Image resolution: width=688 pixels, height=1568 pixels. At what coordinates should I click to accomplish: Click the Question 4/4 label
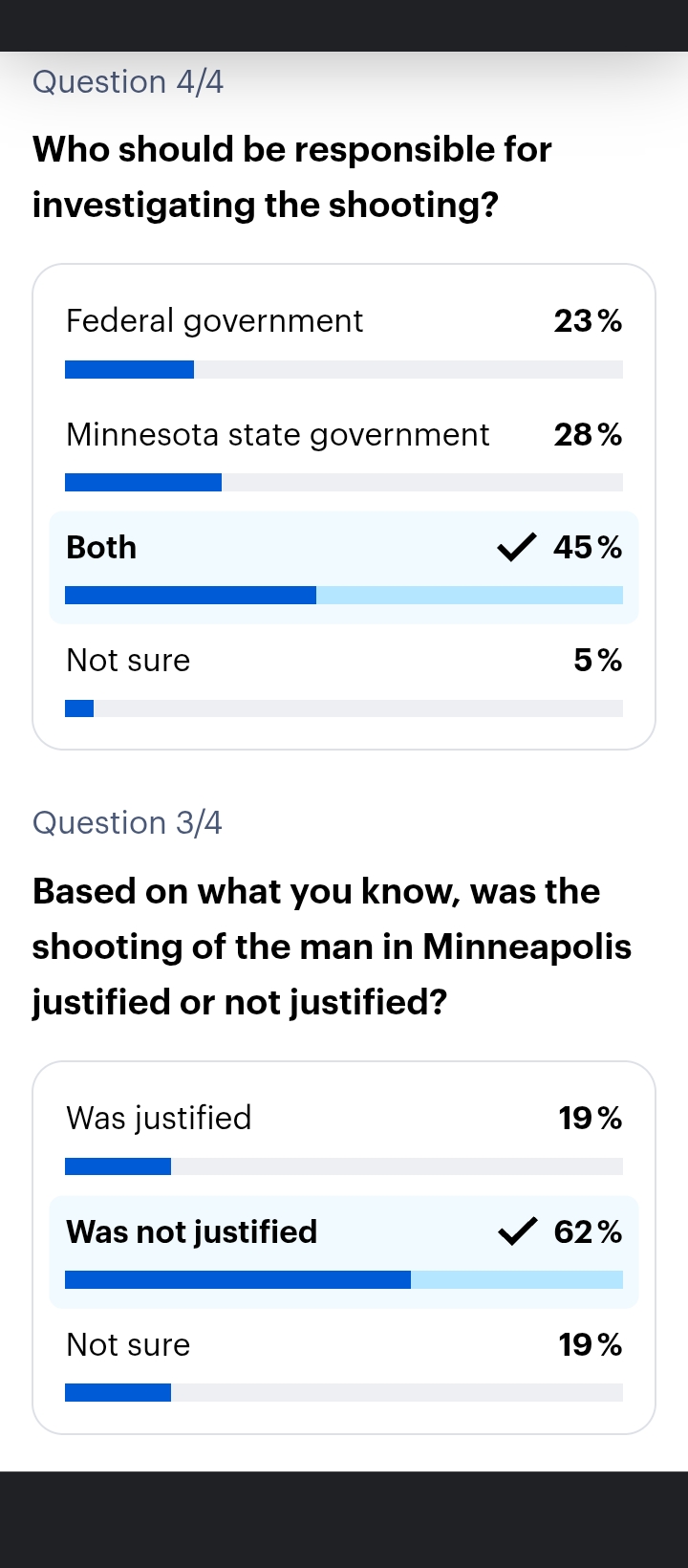[x=128, y=82]
